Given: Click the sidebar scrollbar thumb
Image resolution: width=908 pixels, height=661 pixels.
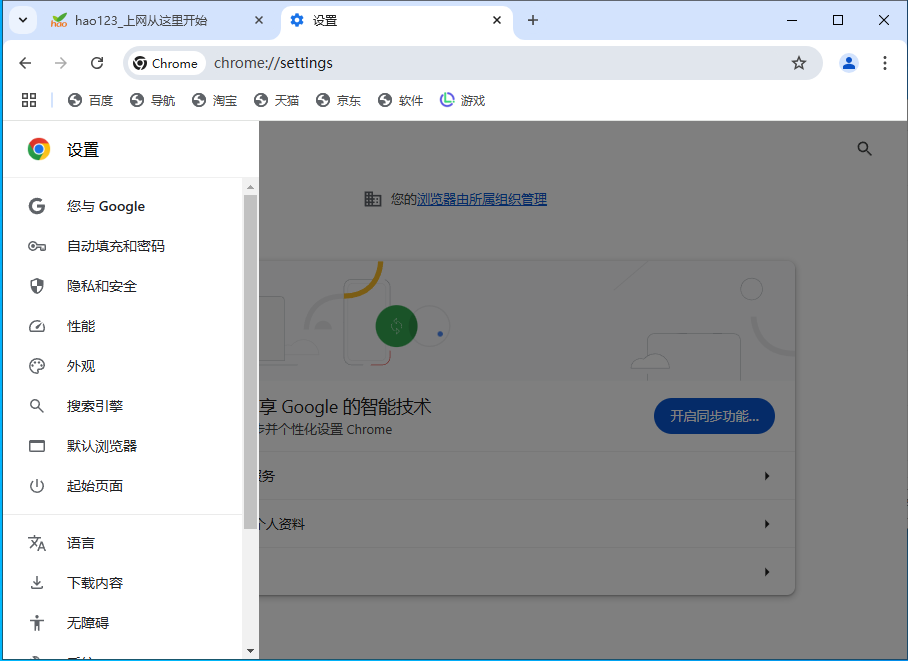Looking at the screenshot, I should [x=250, y=362].
